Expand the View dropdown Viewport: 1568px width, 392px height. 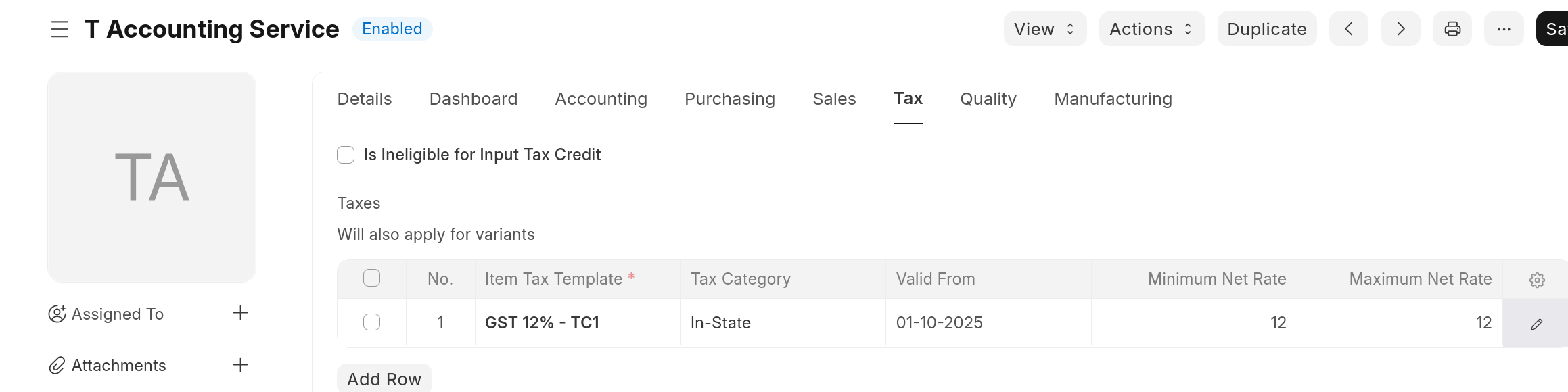point(1044,29)
